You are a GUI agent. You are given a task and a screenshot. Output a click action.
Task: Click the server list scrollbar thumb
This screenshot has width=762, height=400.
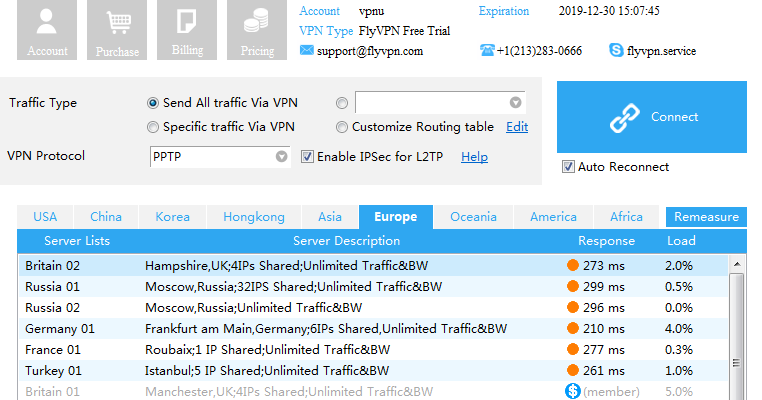(737, 336)
